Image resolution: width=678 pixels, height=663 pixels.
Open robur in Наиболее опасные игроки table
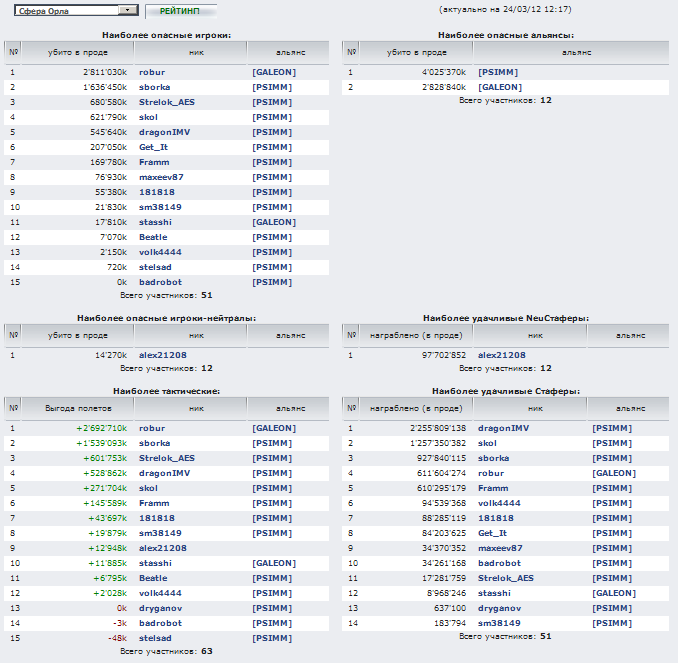tap(152, 72)
